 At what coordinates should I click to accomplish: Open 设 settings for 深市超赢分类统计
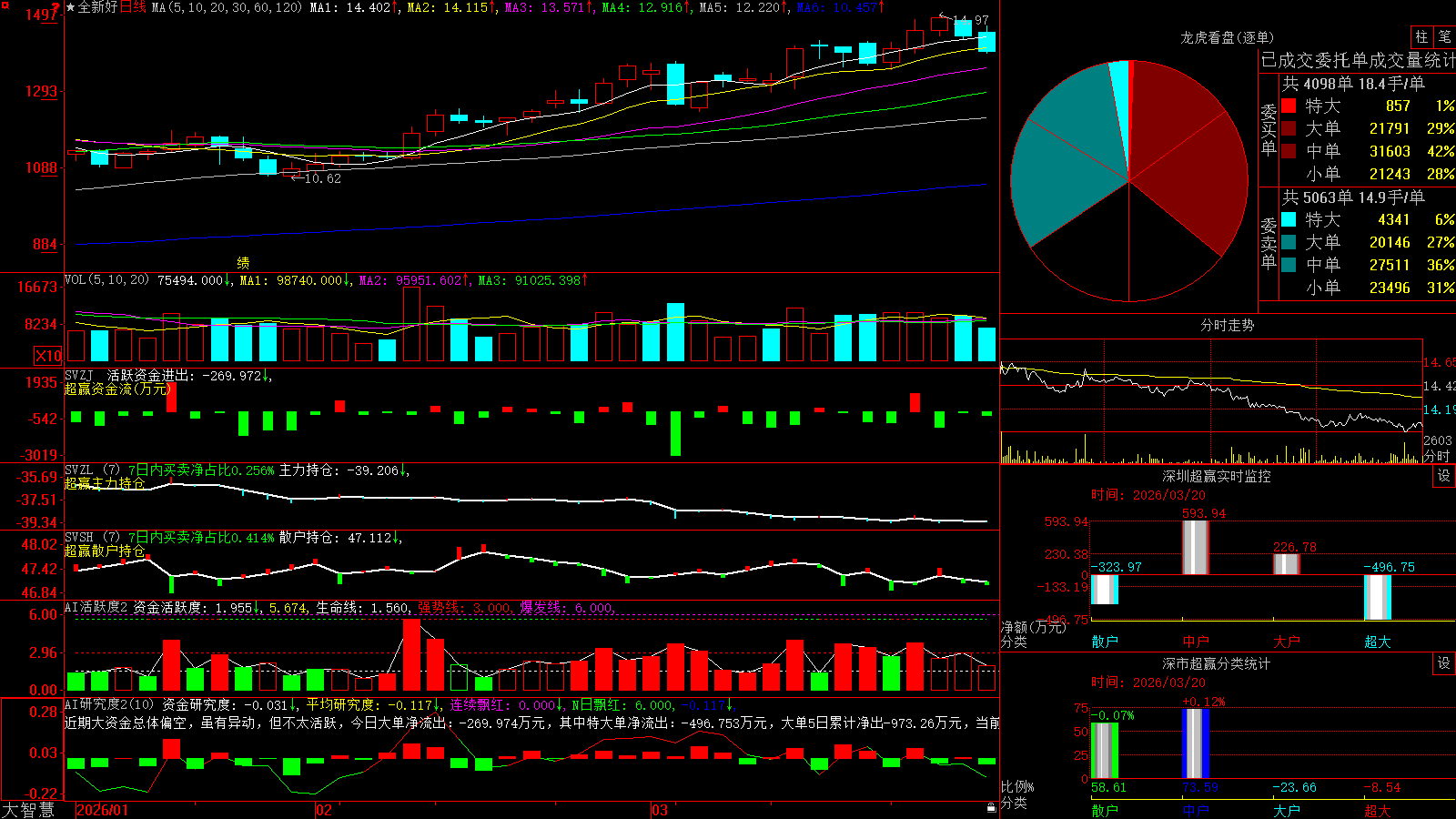point(1444,664)
